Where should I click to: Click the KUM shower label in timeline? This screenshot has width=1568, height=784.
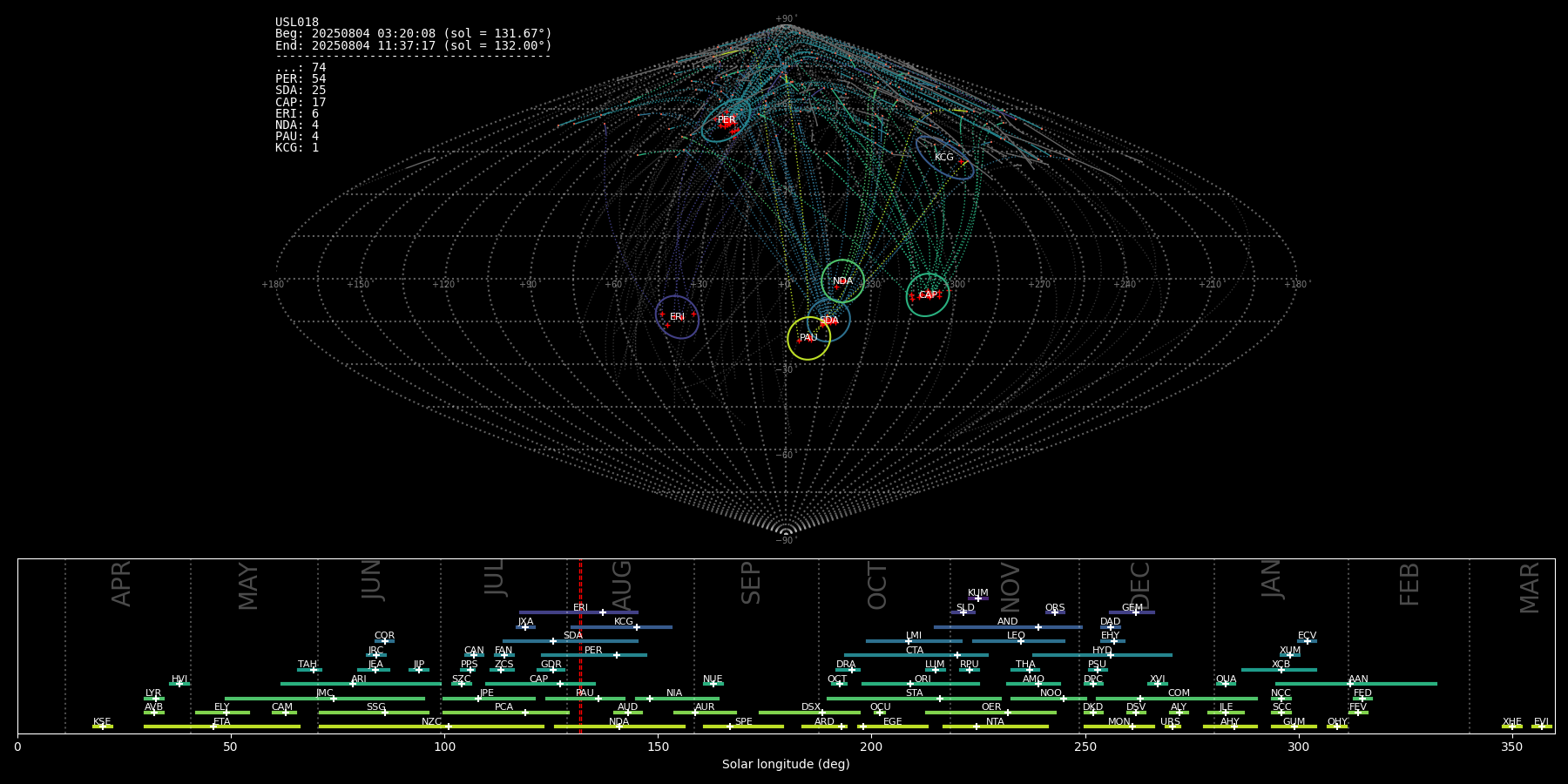(x=978, y=593)
